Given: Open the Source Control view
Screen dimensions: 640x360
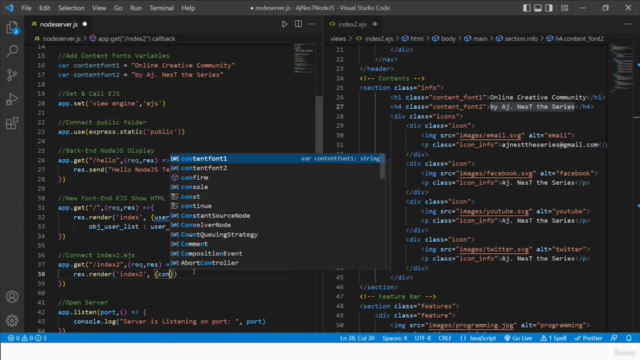Looking at the screenshot, I should click(x=12, y=75).
